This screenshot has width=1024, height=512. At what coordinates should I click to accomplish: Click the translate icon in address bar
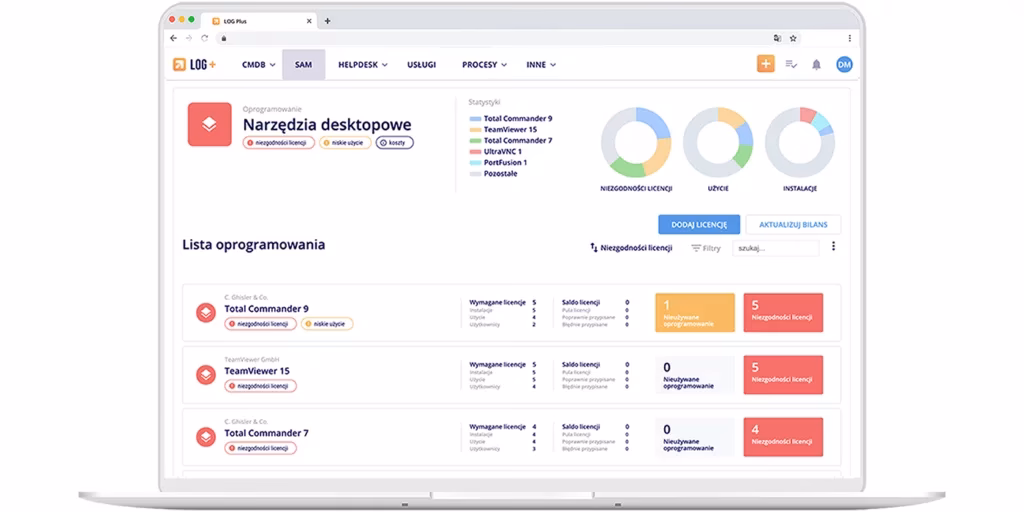click(x=777, y=39)
